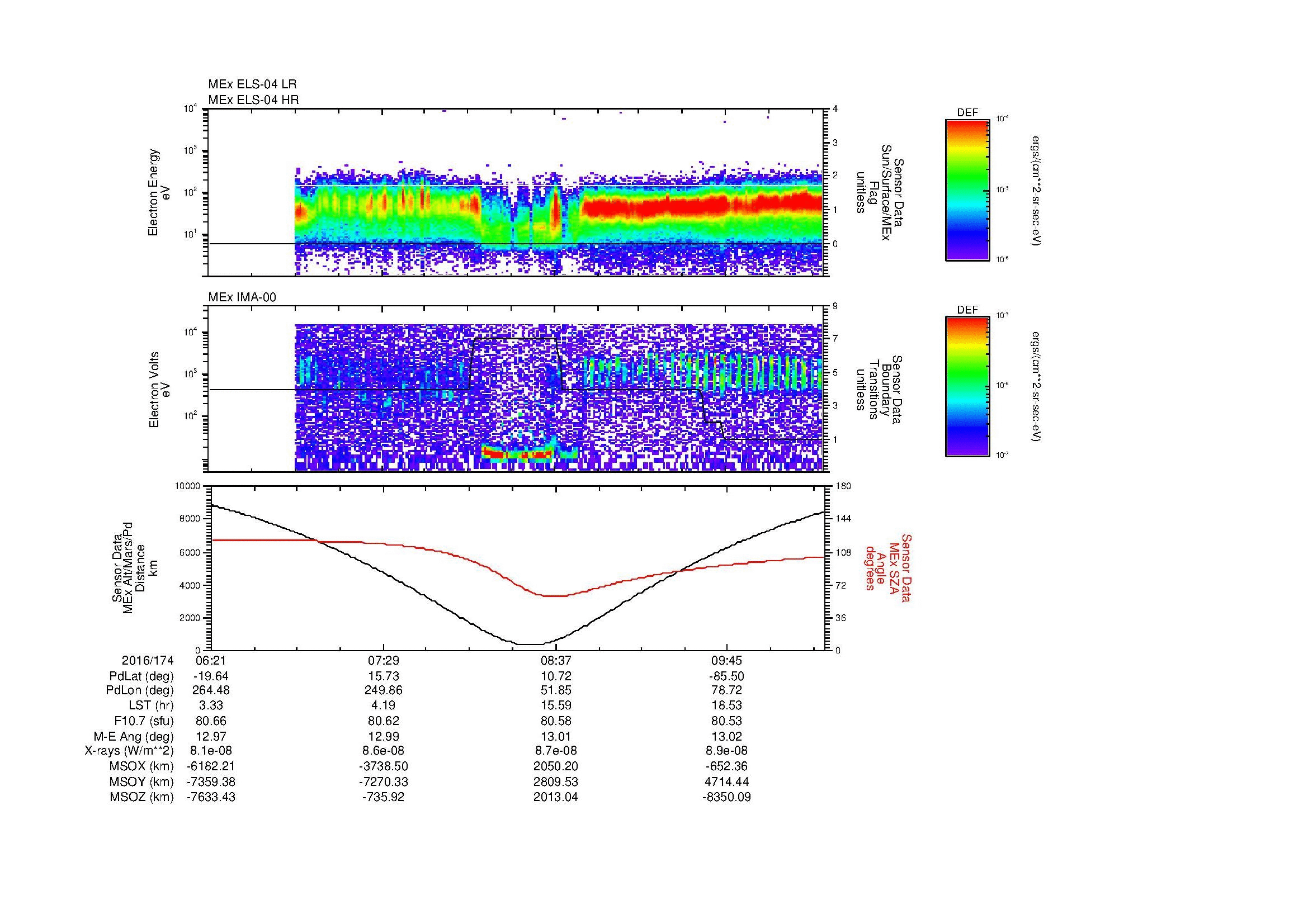Click the red 'MEx SZA Angle degrees' axis label

tap(888, 567)
